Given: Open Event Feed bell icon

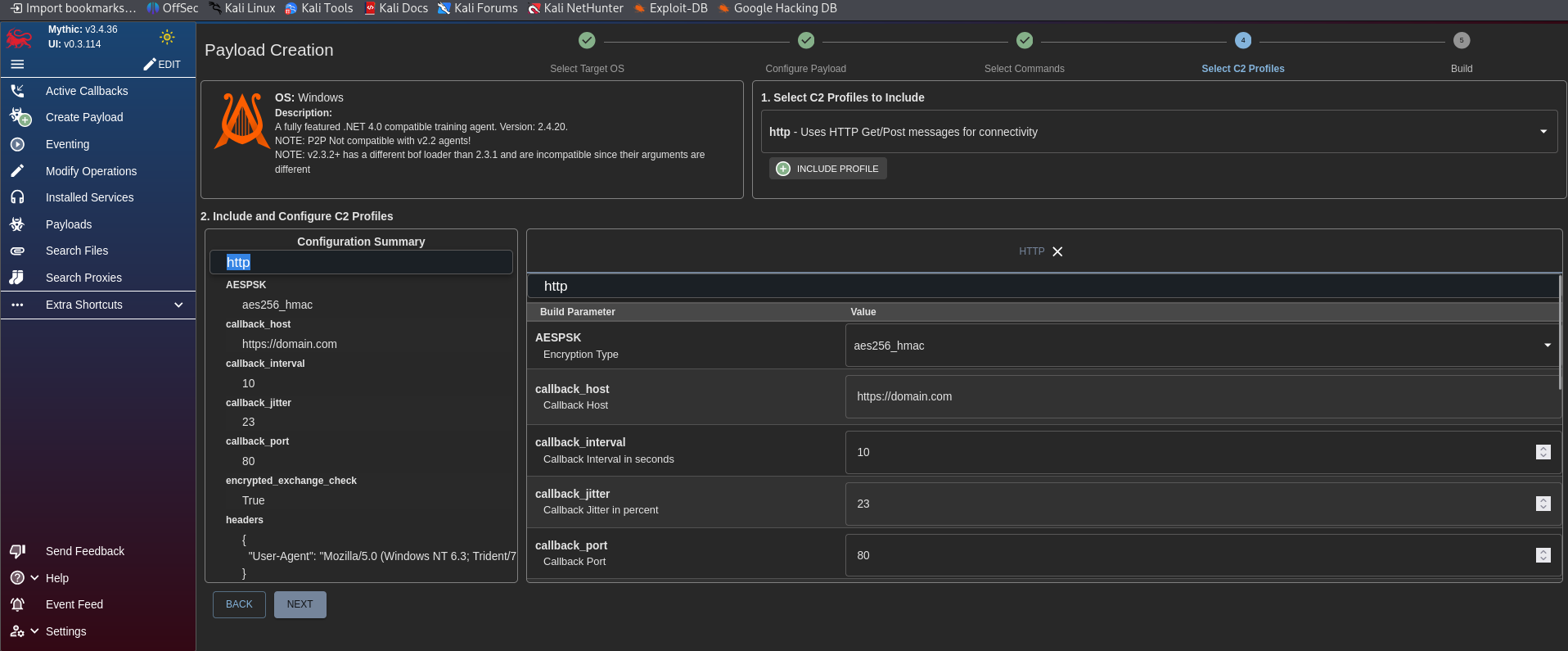Looking at the screenshot, I should tap(17, 604).
